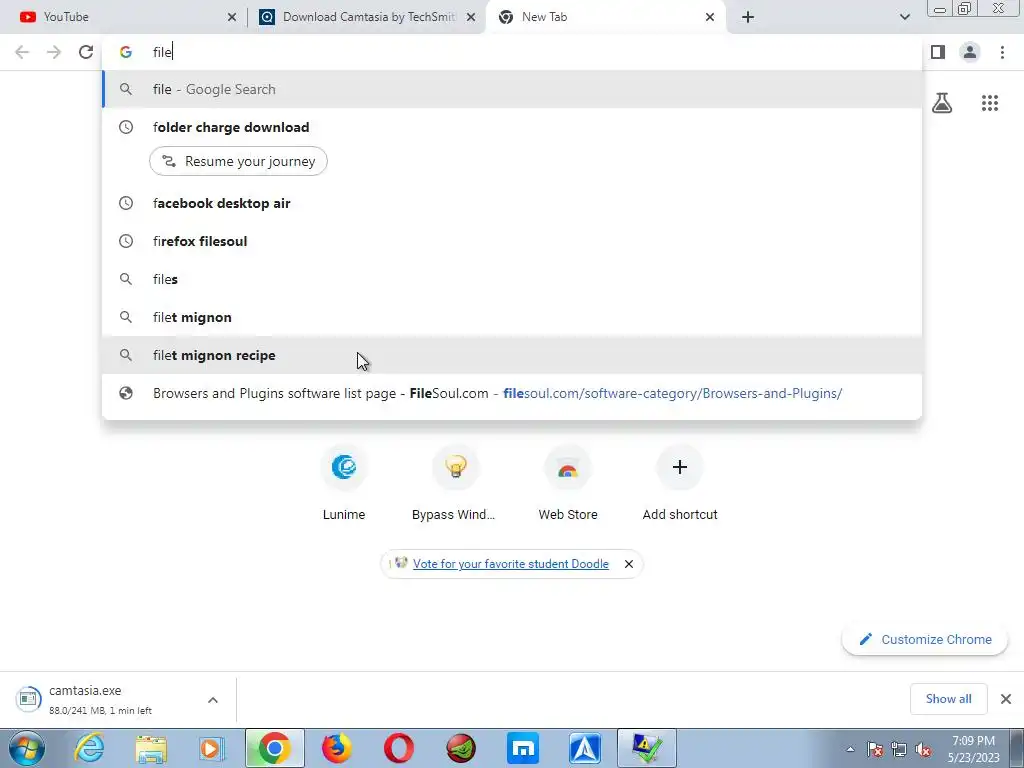The width and height of the screenshot is (1024, 768).
Task: Open the side panel icon
Action: (938, 52)
